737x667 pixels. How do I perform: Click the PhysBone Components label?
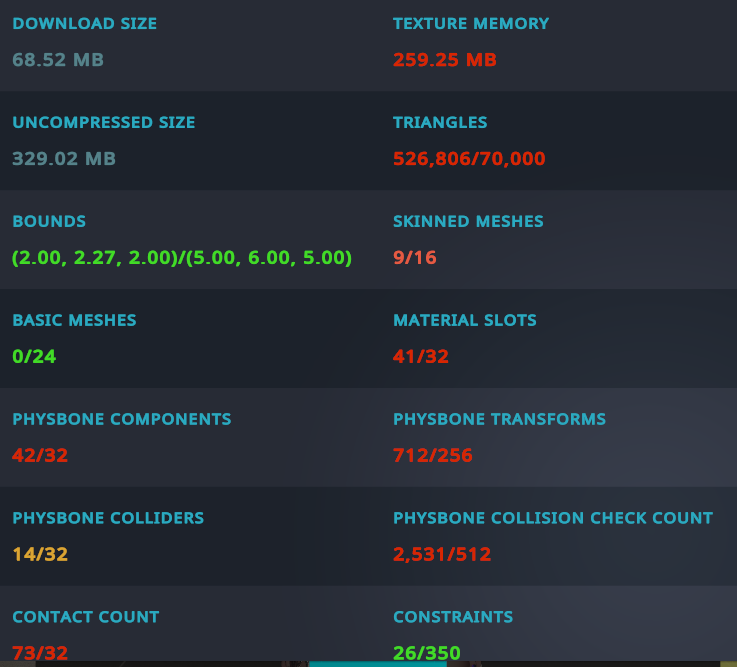tap(122, 420)
